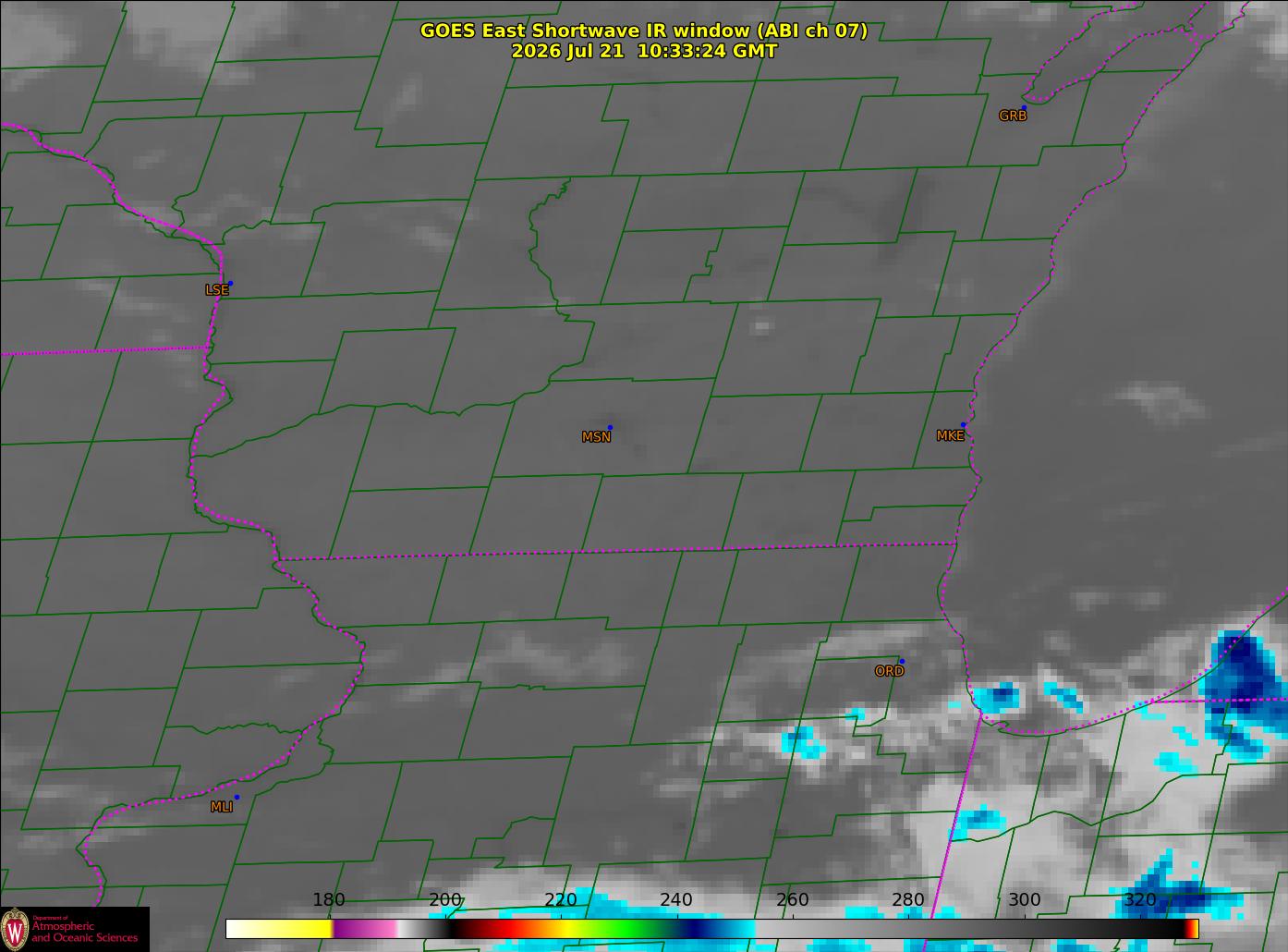Click the orange-red end of the color bar
1288x952 pixels.
click(1192, 929)
